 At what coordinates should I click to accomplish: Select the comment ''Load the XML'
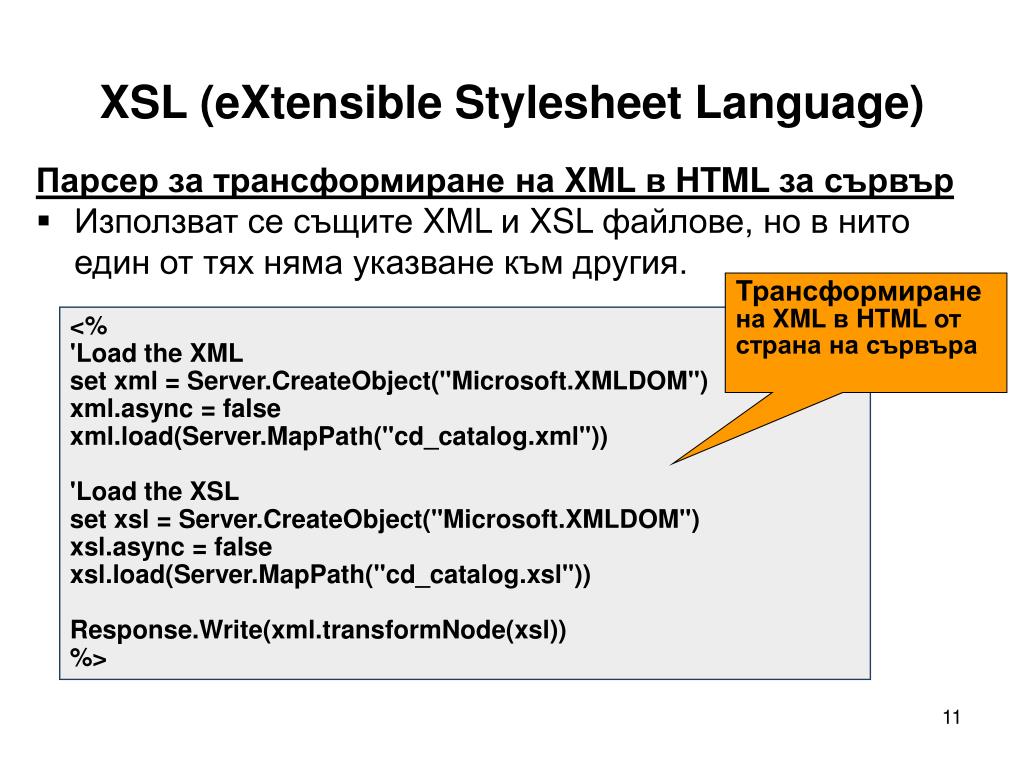pos(156,353)
